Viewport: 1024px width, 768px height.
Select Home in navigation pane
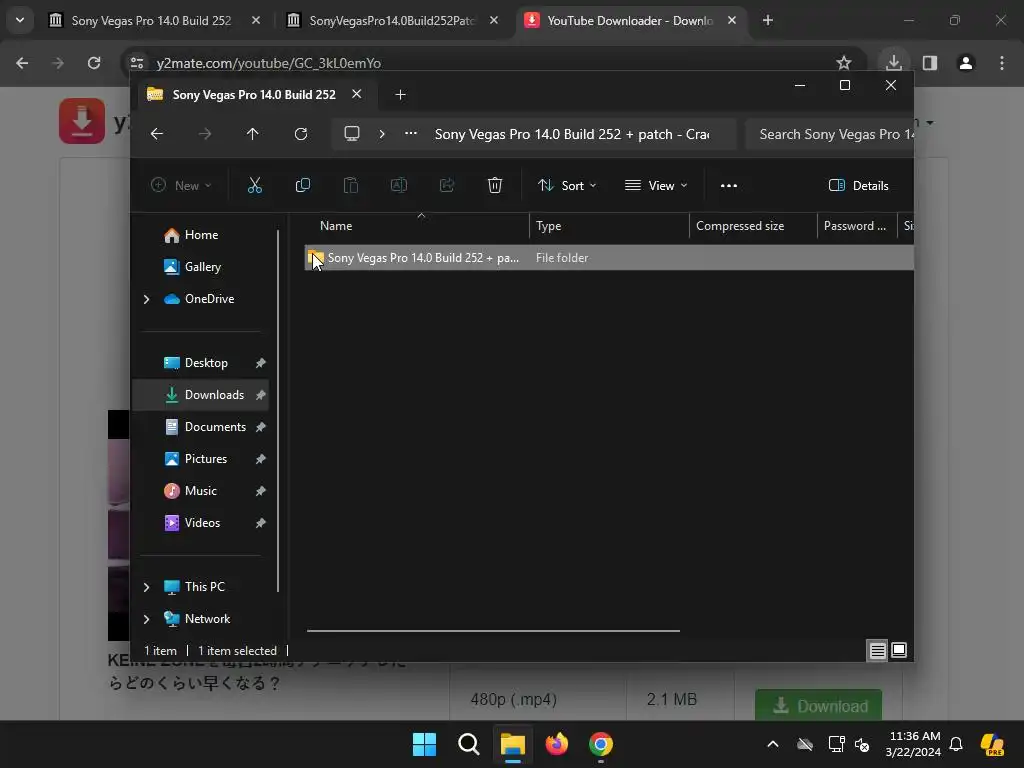tap(200, 235)
